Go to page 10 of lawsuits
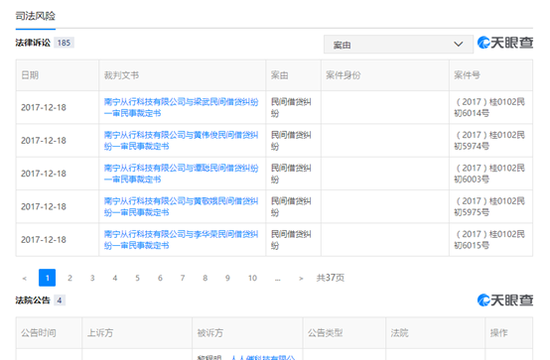 (253, 278)
